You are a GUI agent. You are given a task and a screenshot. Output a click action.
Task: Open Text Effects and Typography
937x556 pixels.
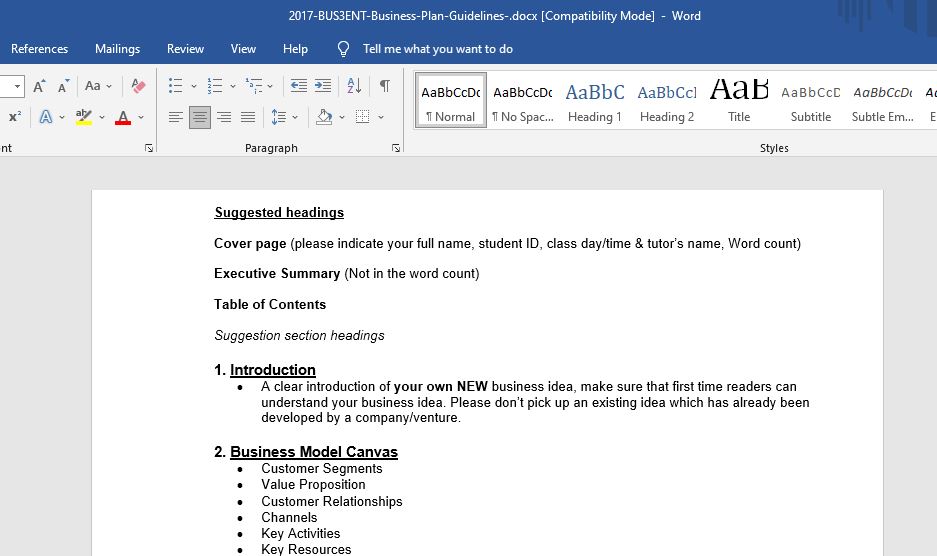(x=45, y=117)
